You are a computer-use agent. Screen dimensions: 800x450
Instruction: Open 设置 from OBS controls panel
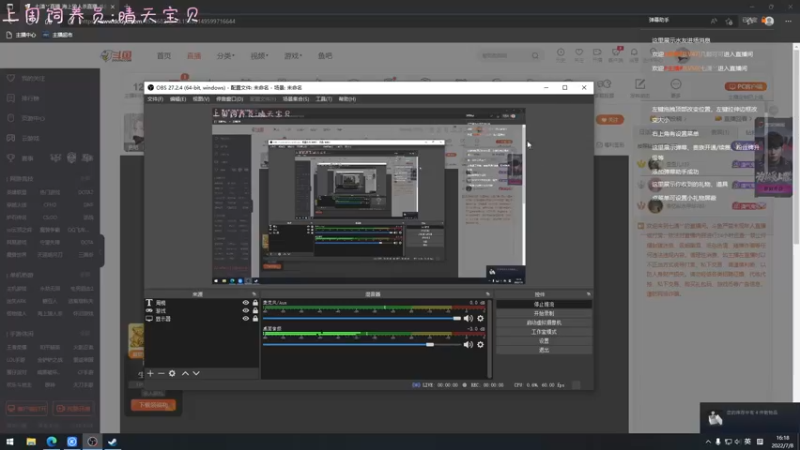544,341
